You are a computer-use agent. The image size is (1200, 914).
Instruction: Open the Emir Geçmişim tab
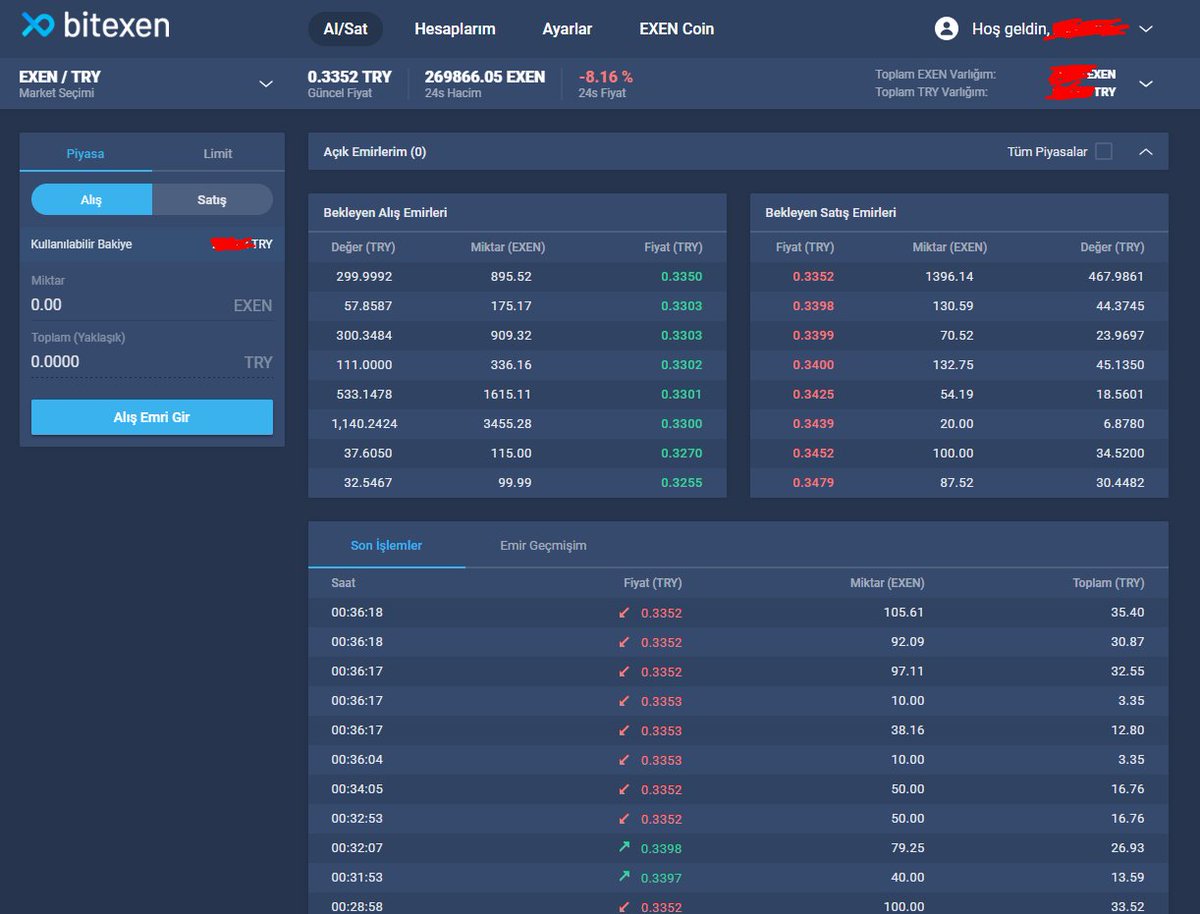(543, 545)
